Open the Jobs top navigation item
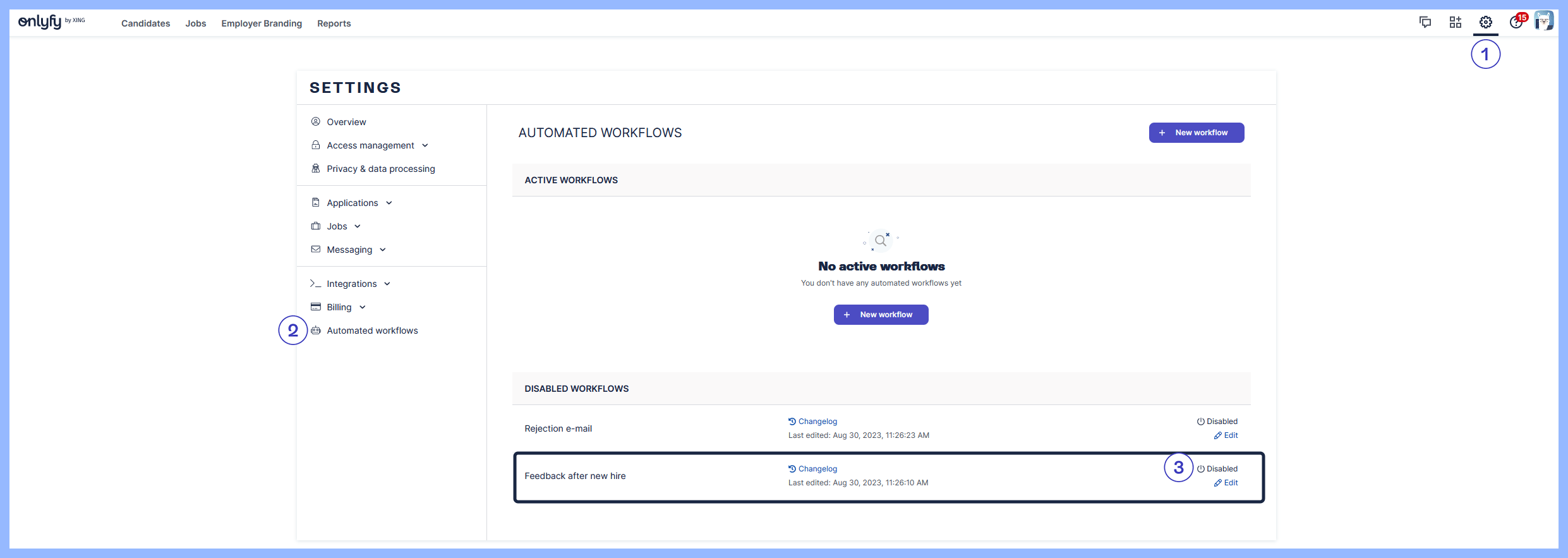1568x558 pixels. pos(196,23)
